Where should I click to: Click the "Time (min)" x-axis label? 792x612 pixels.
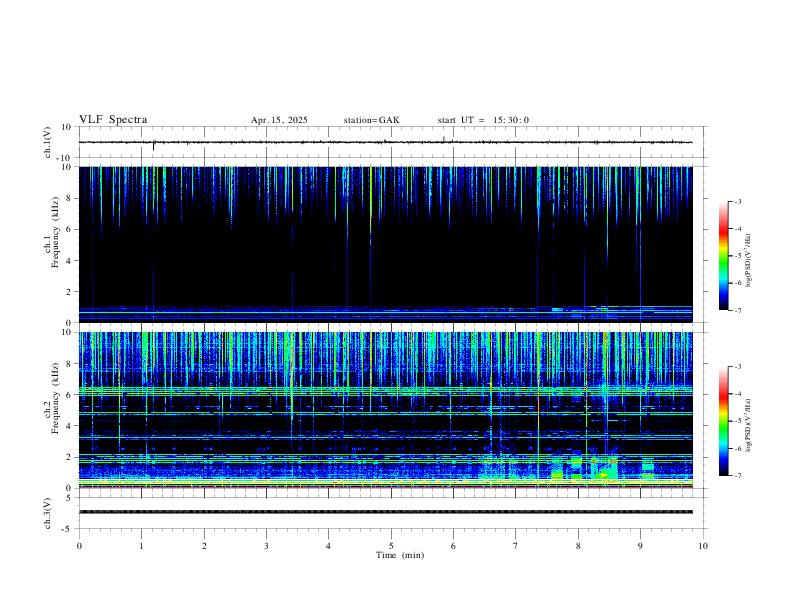click(400, 555)
